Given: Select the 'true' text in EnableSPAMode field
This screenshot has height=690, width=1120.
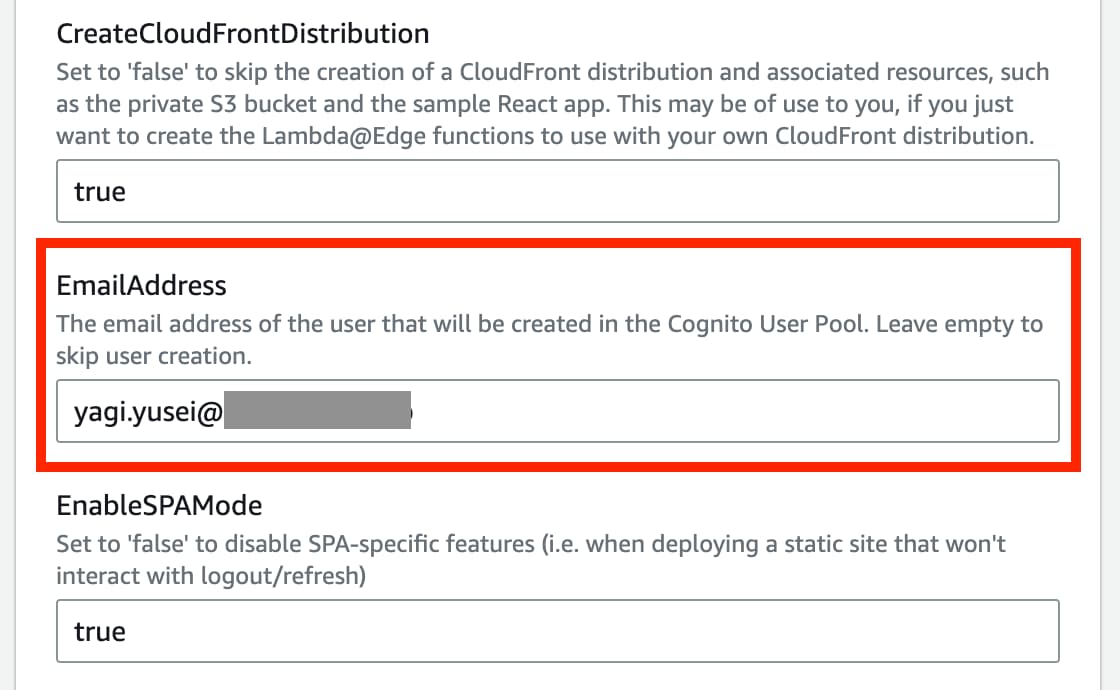Looking at the screenshot, I should coord(99,631).
